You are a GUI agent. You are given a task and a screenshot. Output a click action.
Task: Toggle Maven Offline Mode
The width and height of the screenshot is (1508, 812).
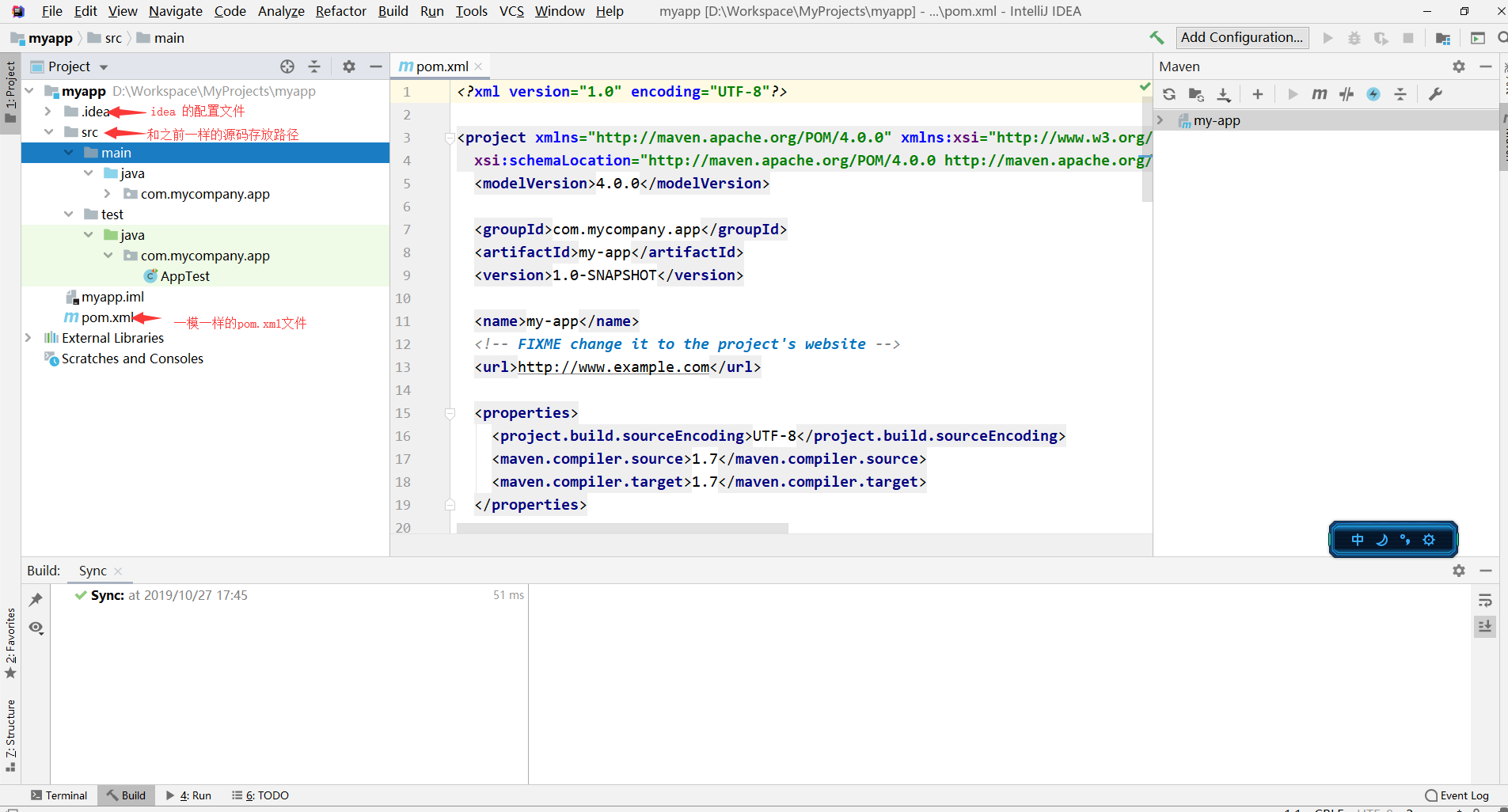[1347, 95]
